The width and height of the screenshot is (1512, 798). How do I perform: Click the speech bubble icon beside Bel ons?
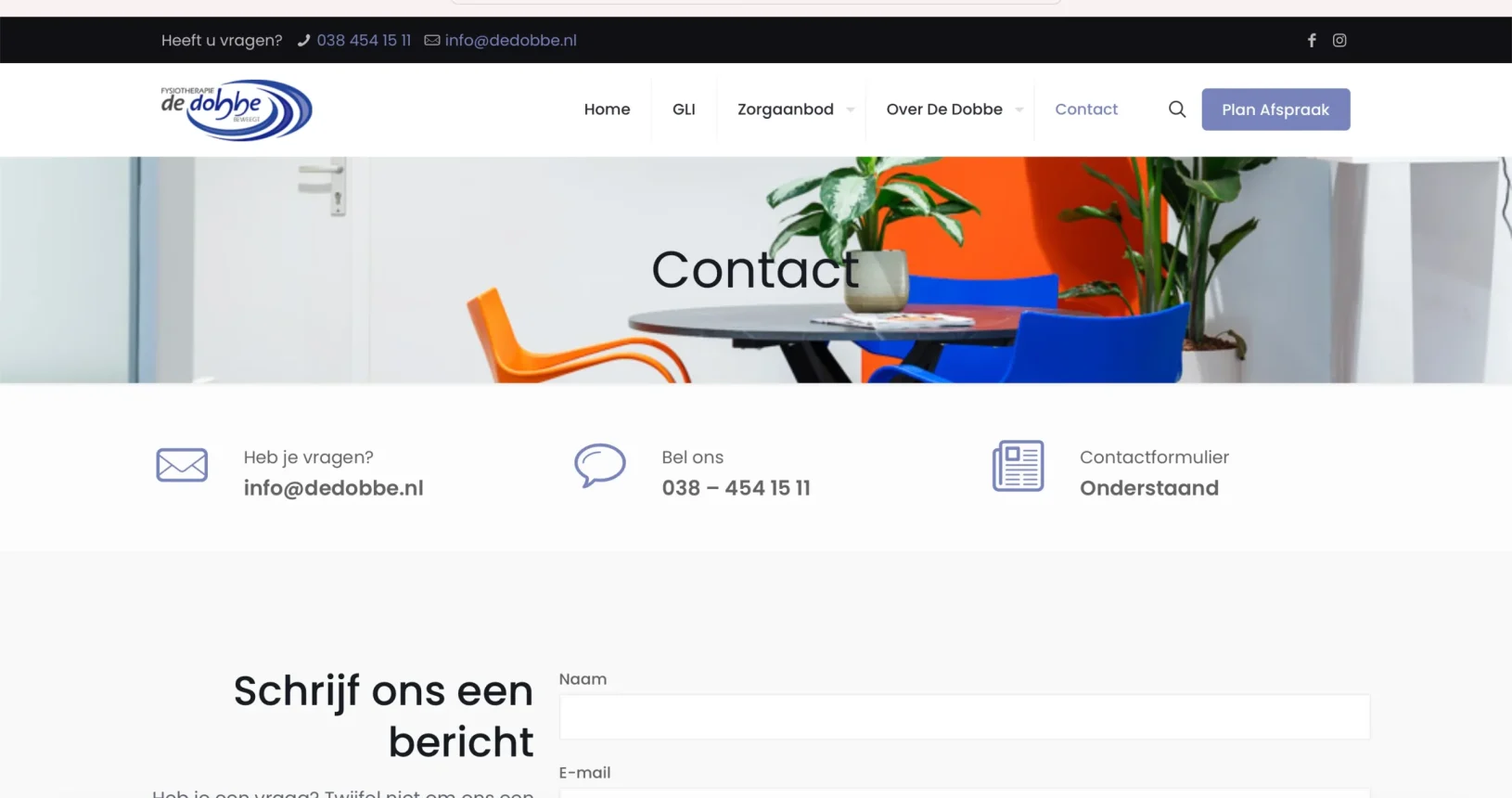tap(599, 465)
